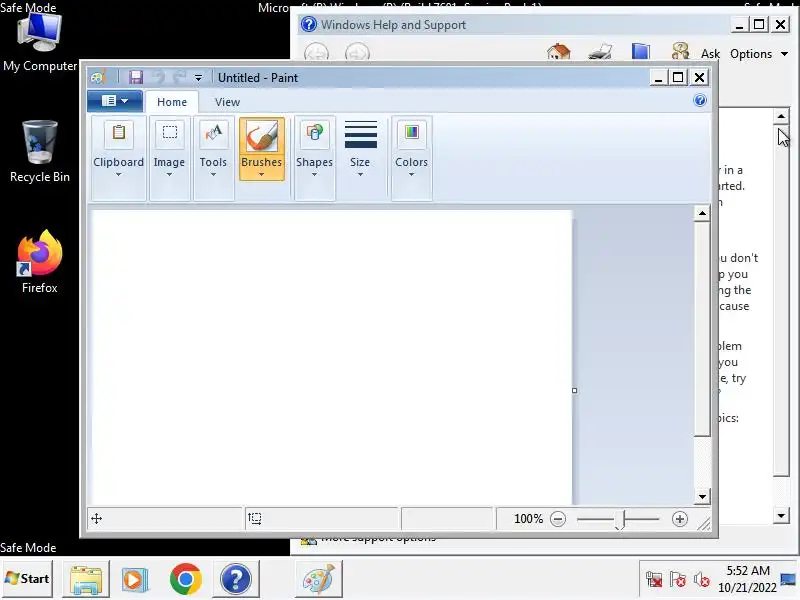
Task: Click the volume icon in system tray
Action: pos(702,580)
